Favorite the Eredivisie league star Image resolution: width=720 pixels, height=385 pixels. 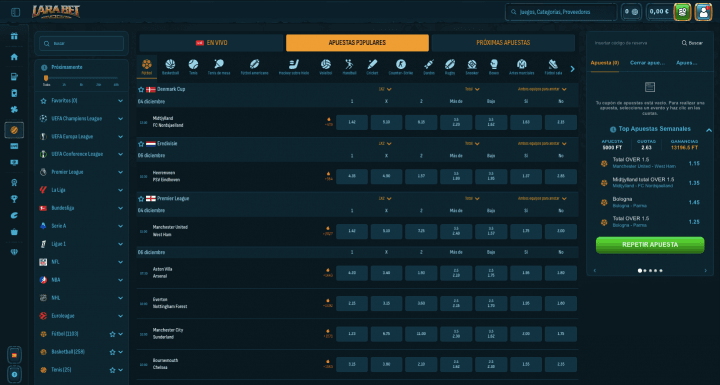coord(141,144)
